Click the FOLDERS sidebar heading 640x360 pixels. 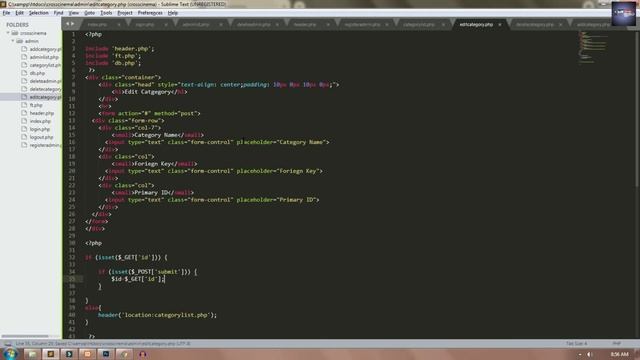(x=17, y=25)
